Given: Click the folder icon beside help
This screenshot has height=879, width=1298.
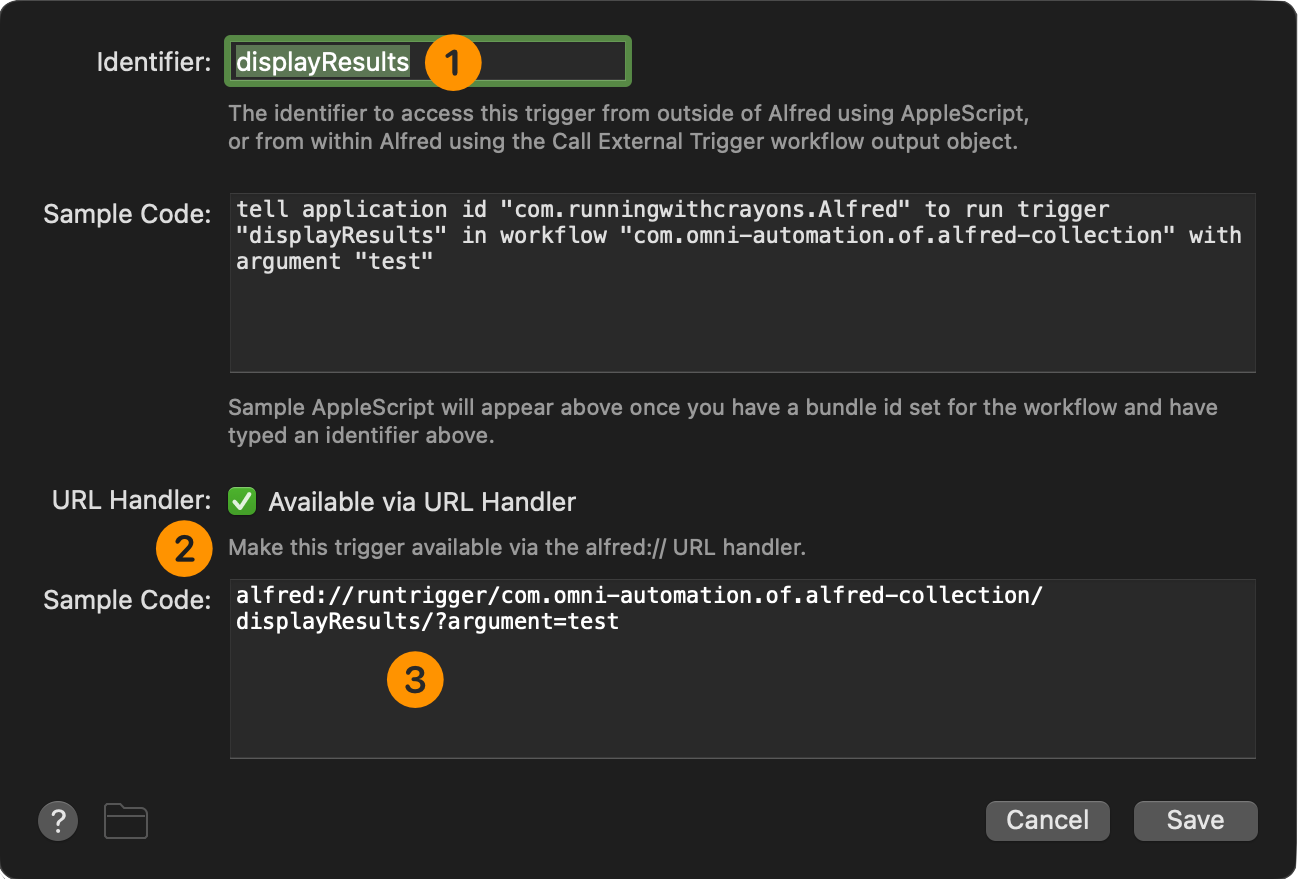Looking at the screenshot, I should pos(126,821).
